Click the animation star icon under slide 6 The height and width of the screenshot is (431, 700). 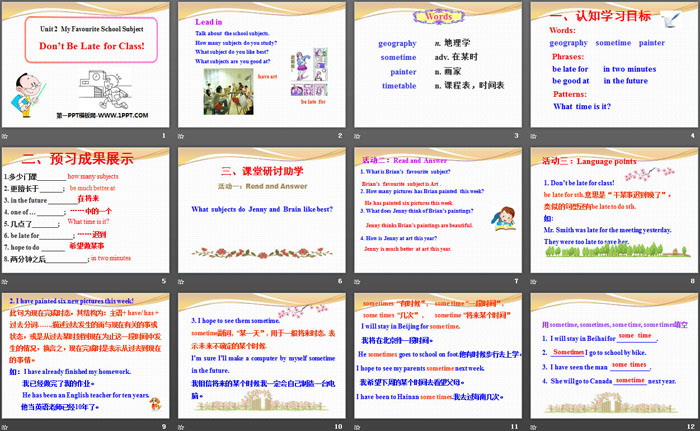click(181, 281)
